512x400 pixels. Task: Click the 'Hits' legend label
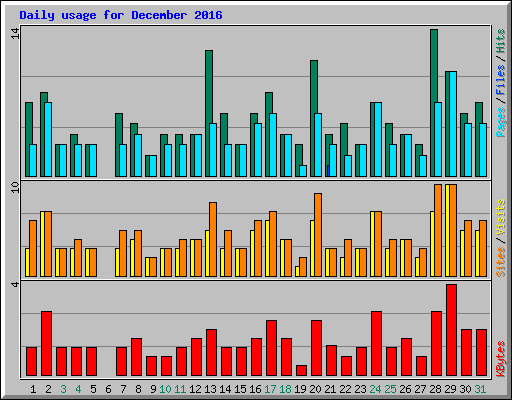click(501, 41)
